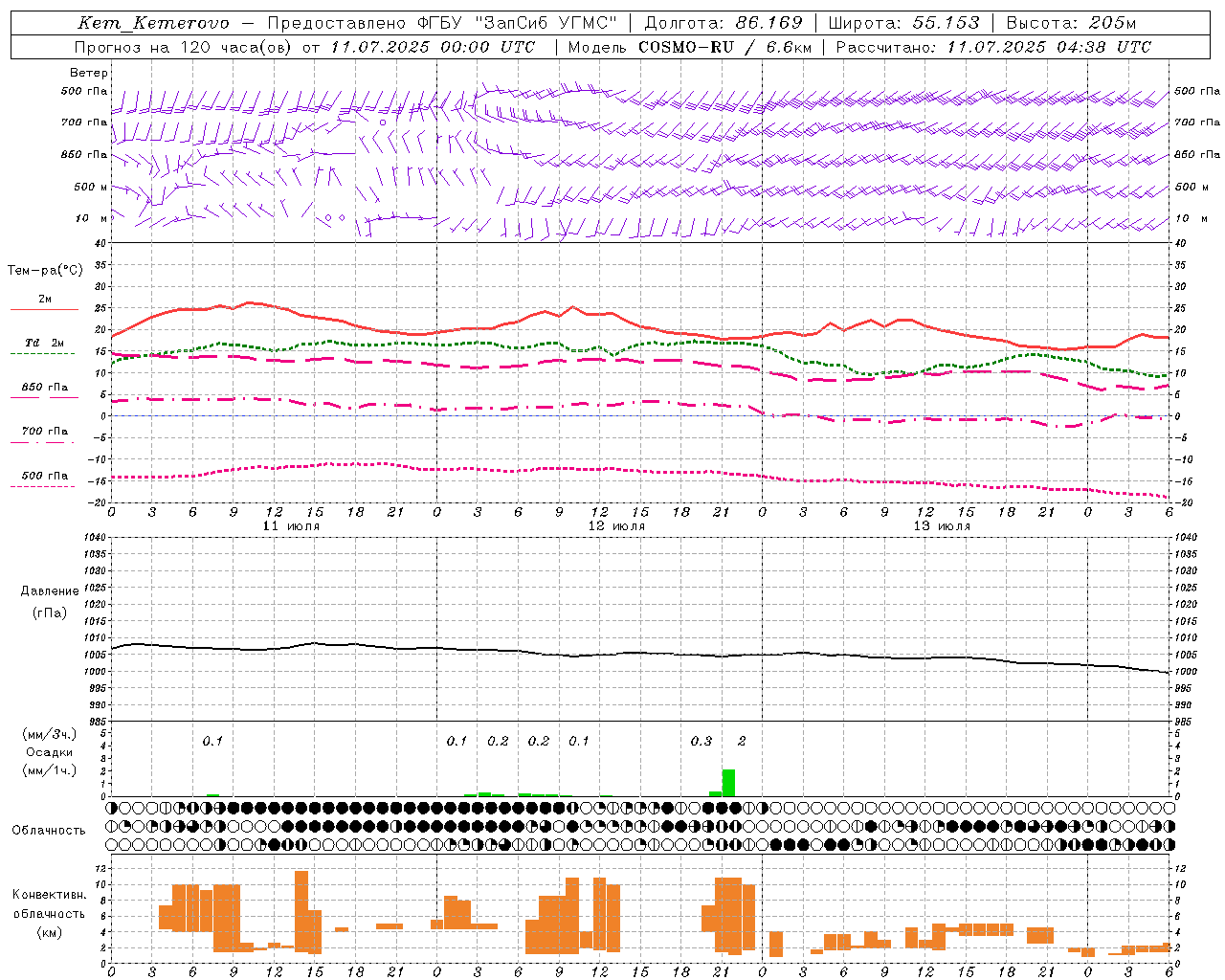
Task: Click the '13 июля' date label
Action: pyautogui.click(x=942, y=526)
